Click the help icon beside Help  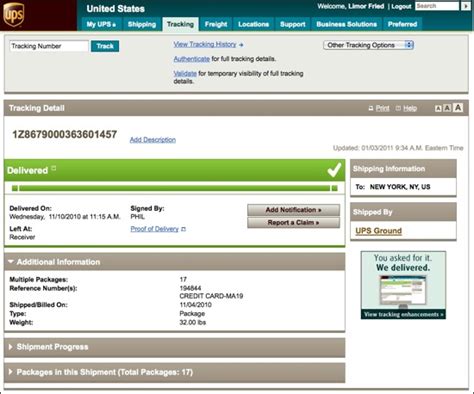[x=398, y=108]
